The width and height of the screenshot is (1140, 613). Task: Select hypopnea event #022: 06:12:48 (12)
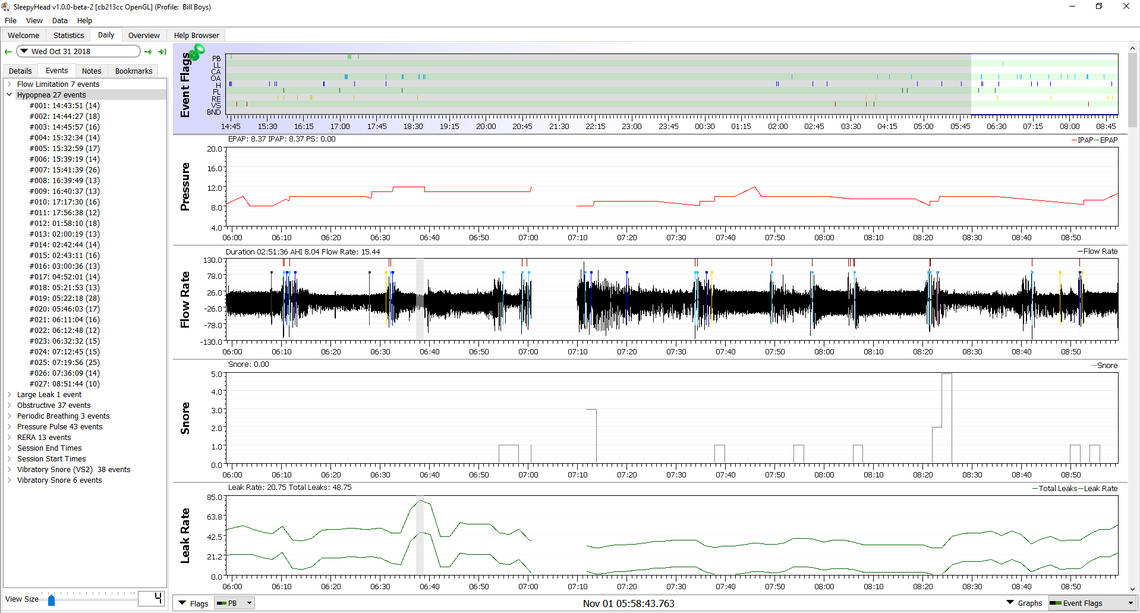65,330
